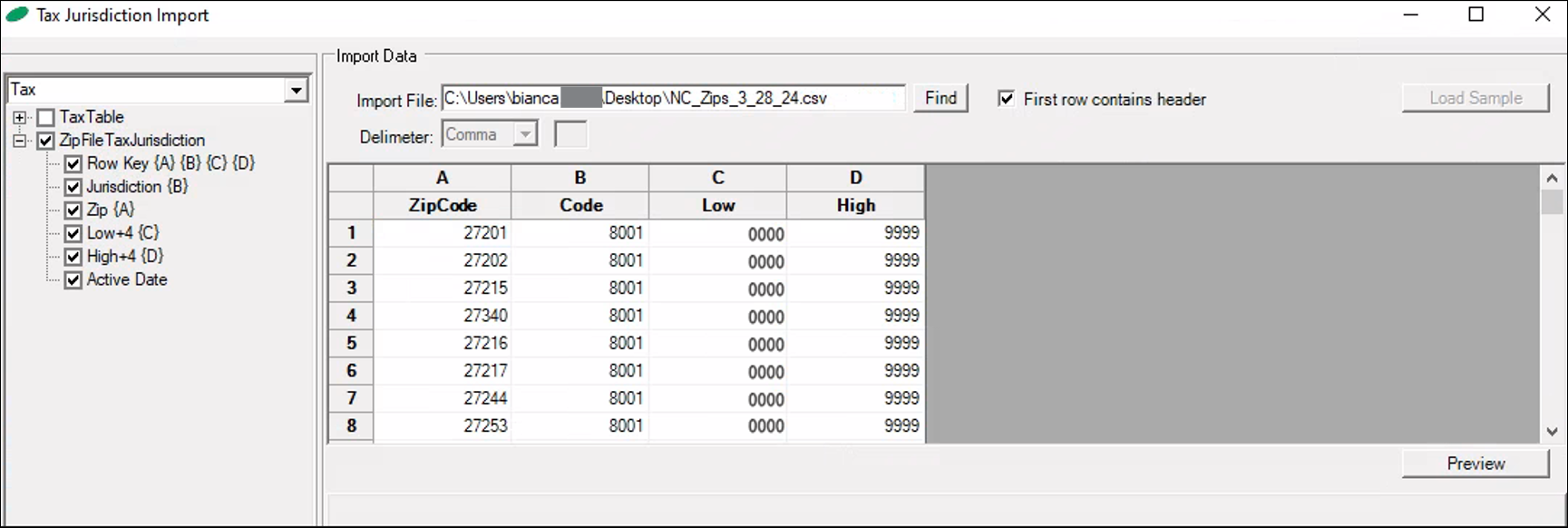Select column D header in grid
Screen dimensions: 1568x528
coord(855,178)
